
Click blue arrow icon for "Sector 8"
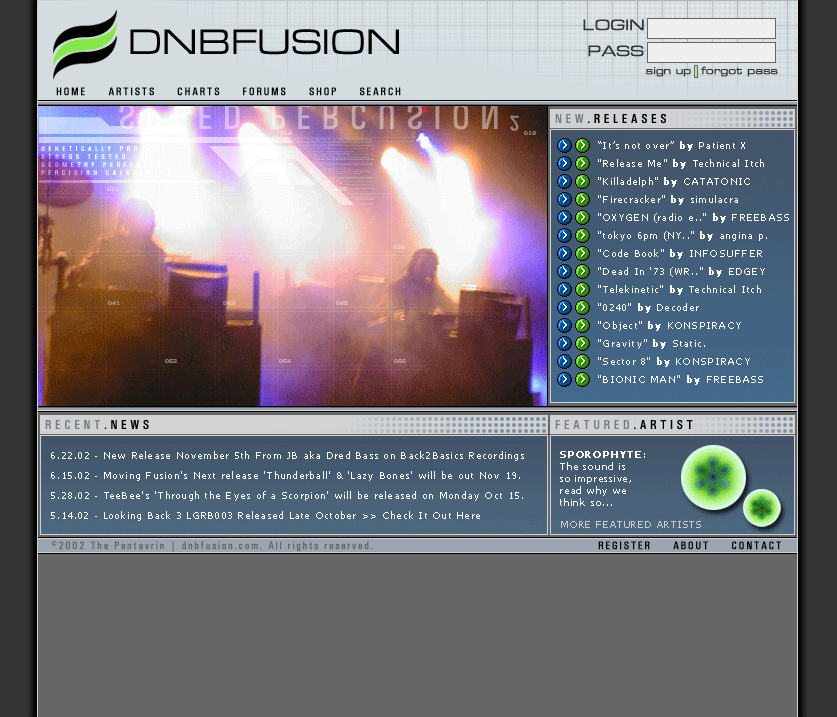pos(564,361)
